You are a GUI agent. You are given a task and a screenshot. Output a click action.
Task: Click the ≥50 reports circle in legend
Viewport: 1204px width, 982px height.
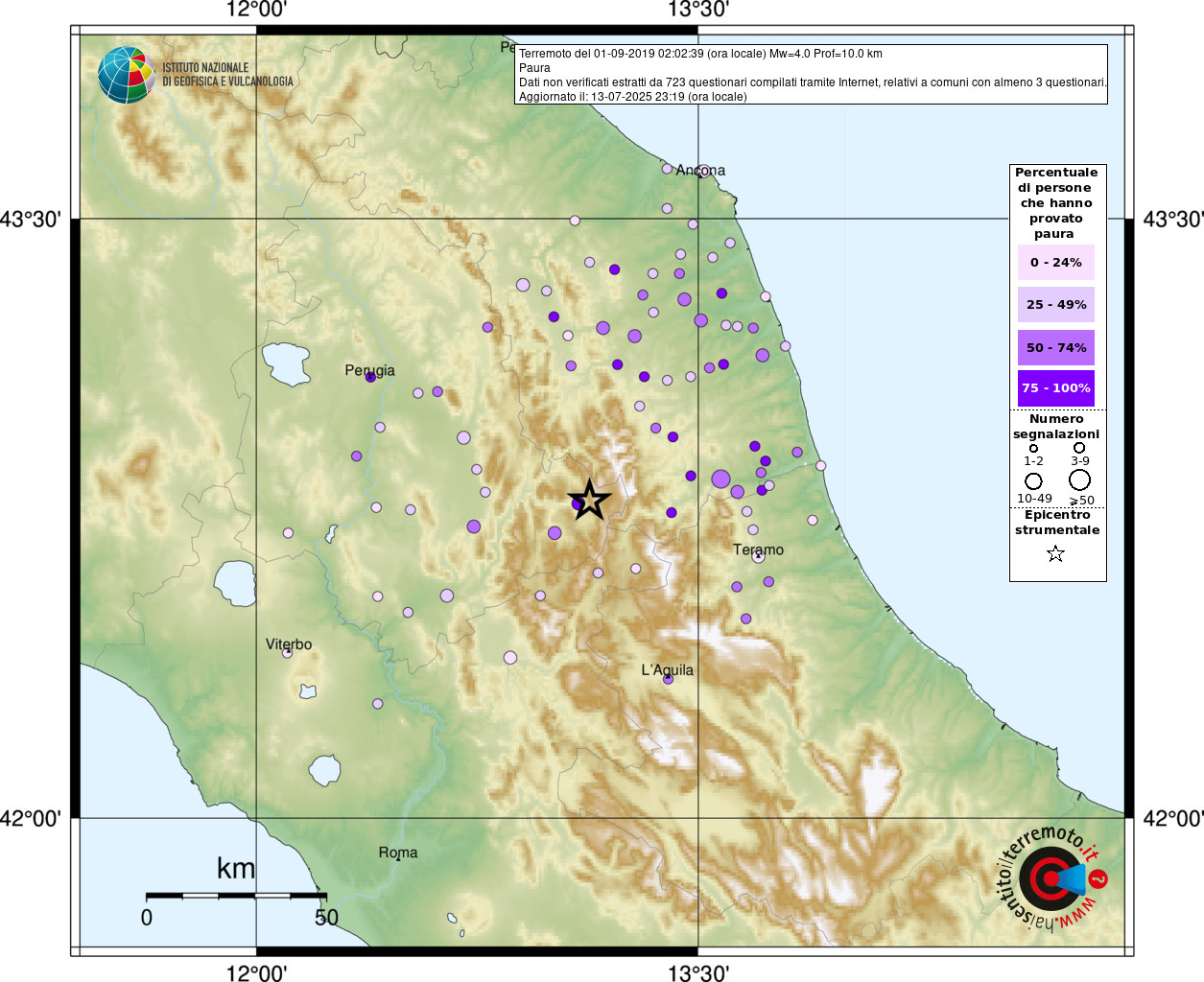[x=1080, y=479]
